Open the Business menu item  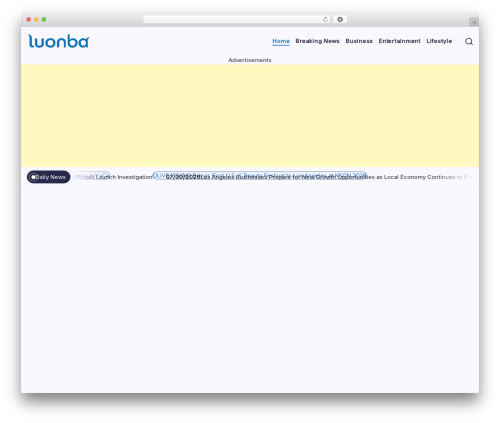tap(359, 41)
